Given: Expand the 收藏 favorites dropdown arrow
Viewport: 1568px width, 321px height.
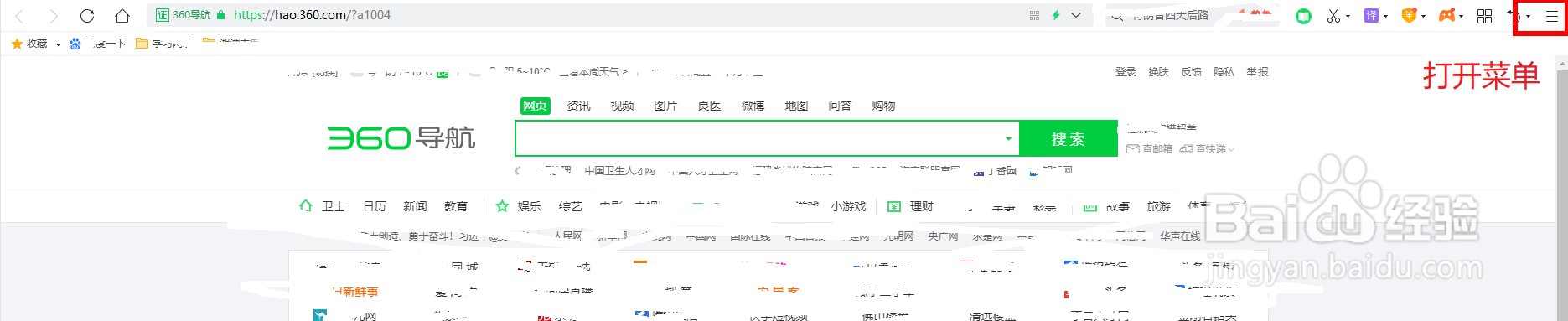Looking at the screenshot, I should tap(58, 44).
